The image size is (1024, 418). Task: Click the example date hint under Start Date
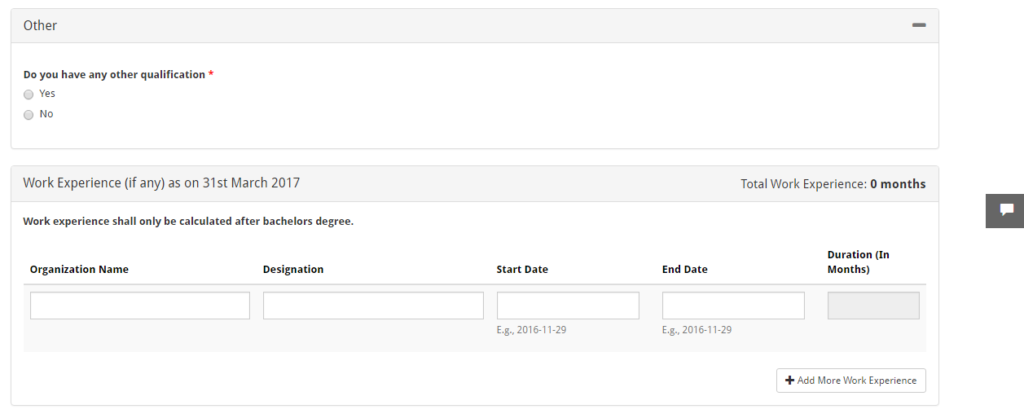[531, 330]
